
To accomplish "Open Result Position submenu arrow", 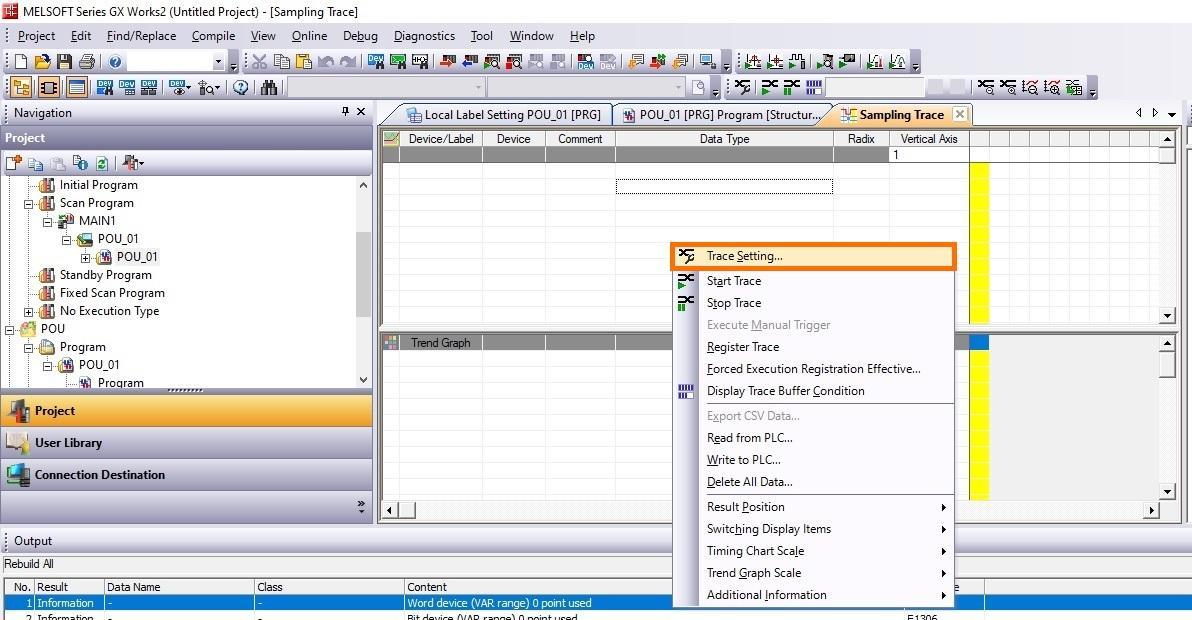I will pyautogui.click(x=943, y=507).
